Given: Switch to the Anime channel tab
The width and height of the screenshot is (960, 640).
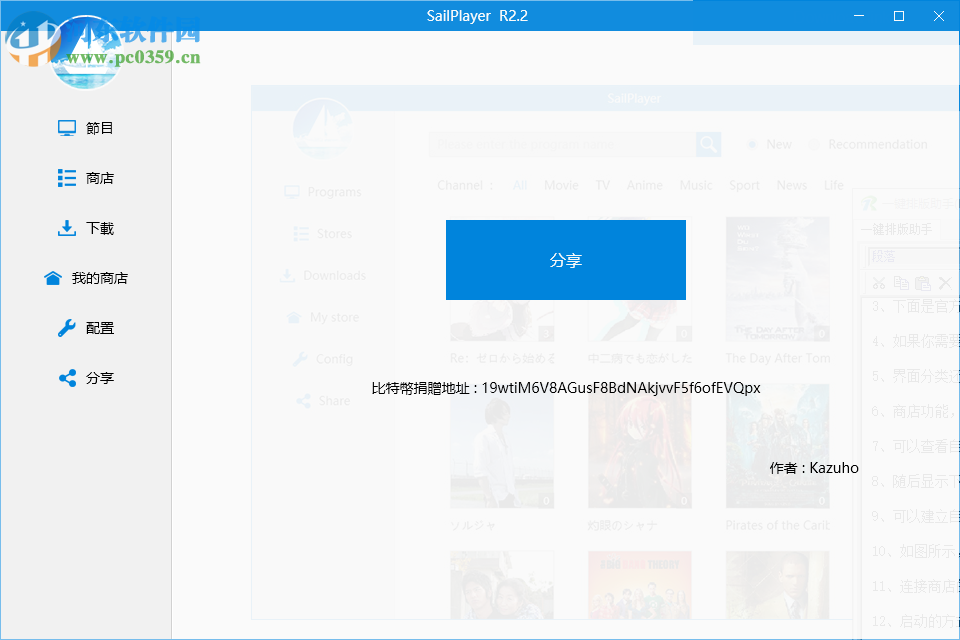Looking at the screenshot, I should coord(644,185).
